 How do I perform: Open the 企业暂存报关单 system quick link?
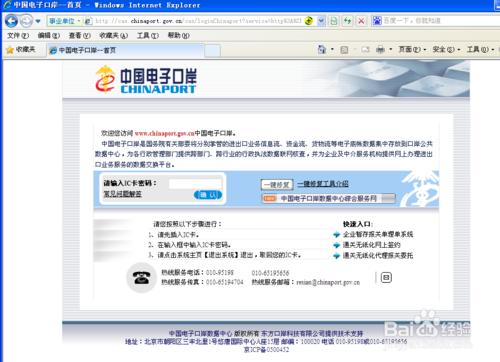[378, 234]
